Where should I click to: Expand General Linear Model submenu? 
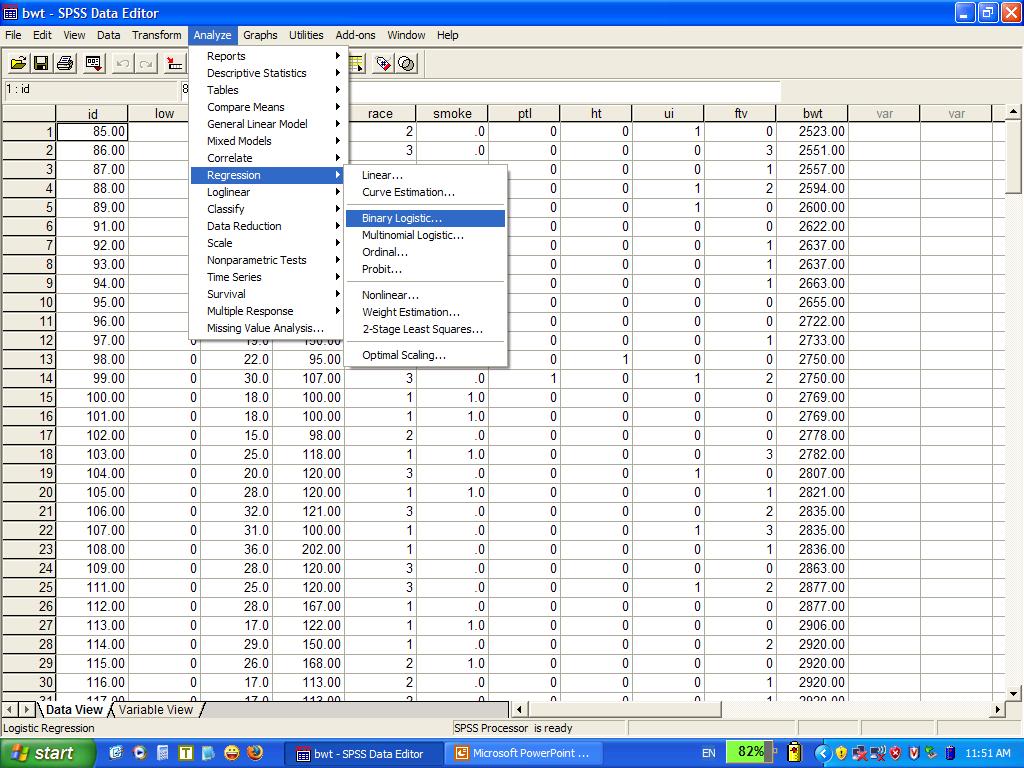pos(269,124)
